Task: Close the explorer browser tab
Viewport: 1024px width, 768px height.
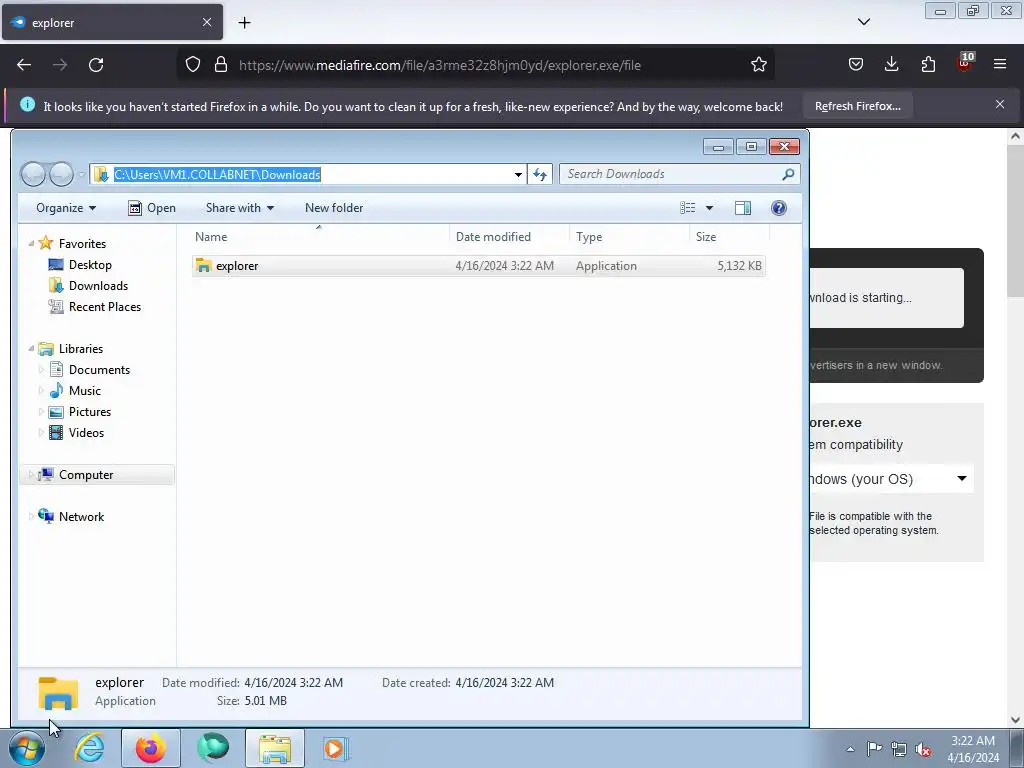Action: click(207, 22)
